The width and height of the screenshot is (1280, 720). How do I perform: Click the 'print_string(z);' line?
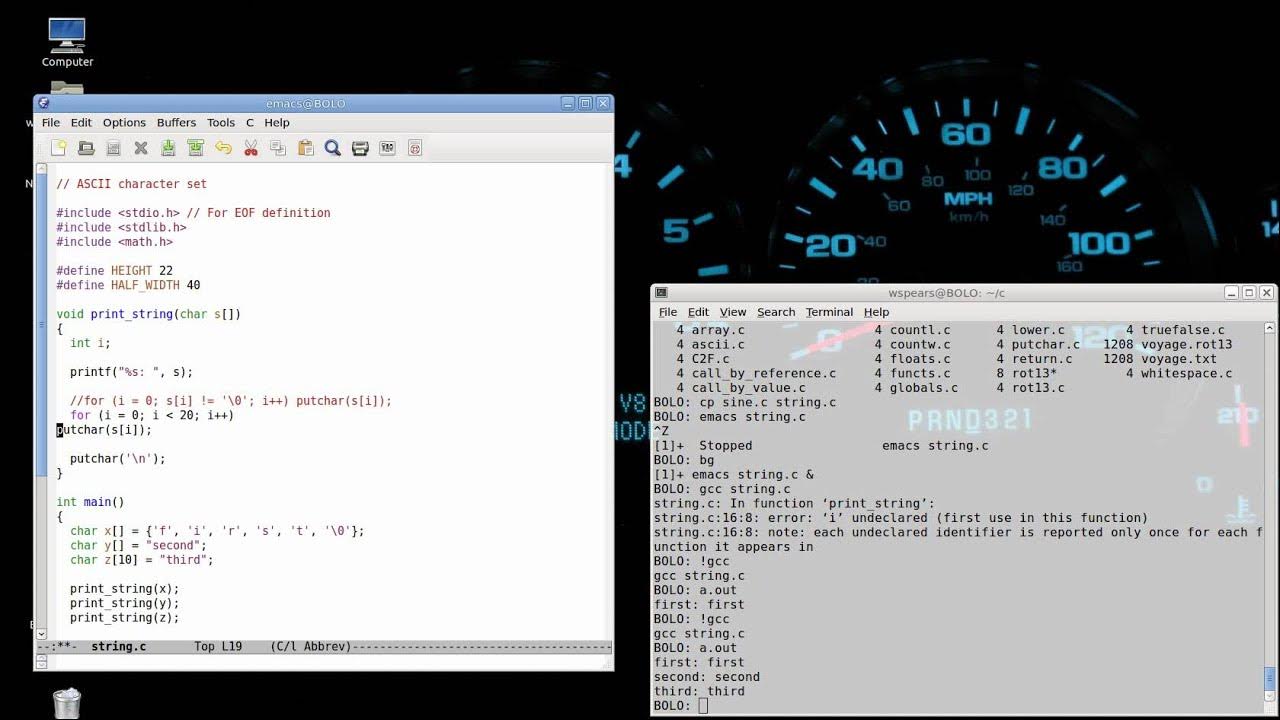click(x=124, y=618)
